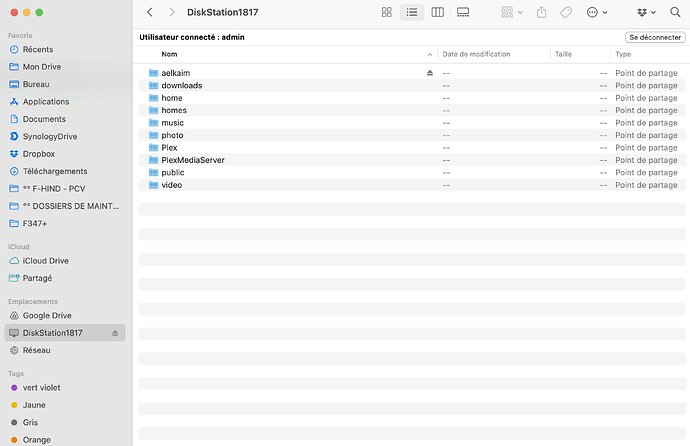The width and height of the screenshot is (690, 446).
Task: Open the DOSSIERS DE MAINT… folder
Action: 65,206
